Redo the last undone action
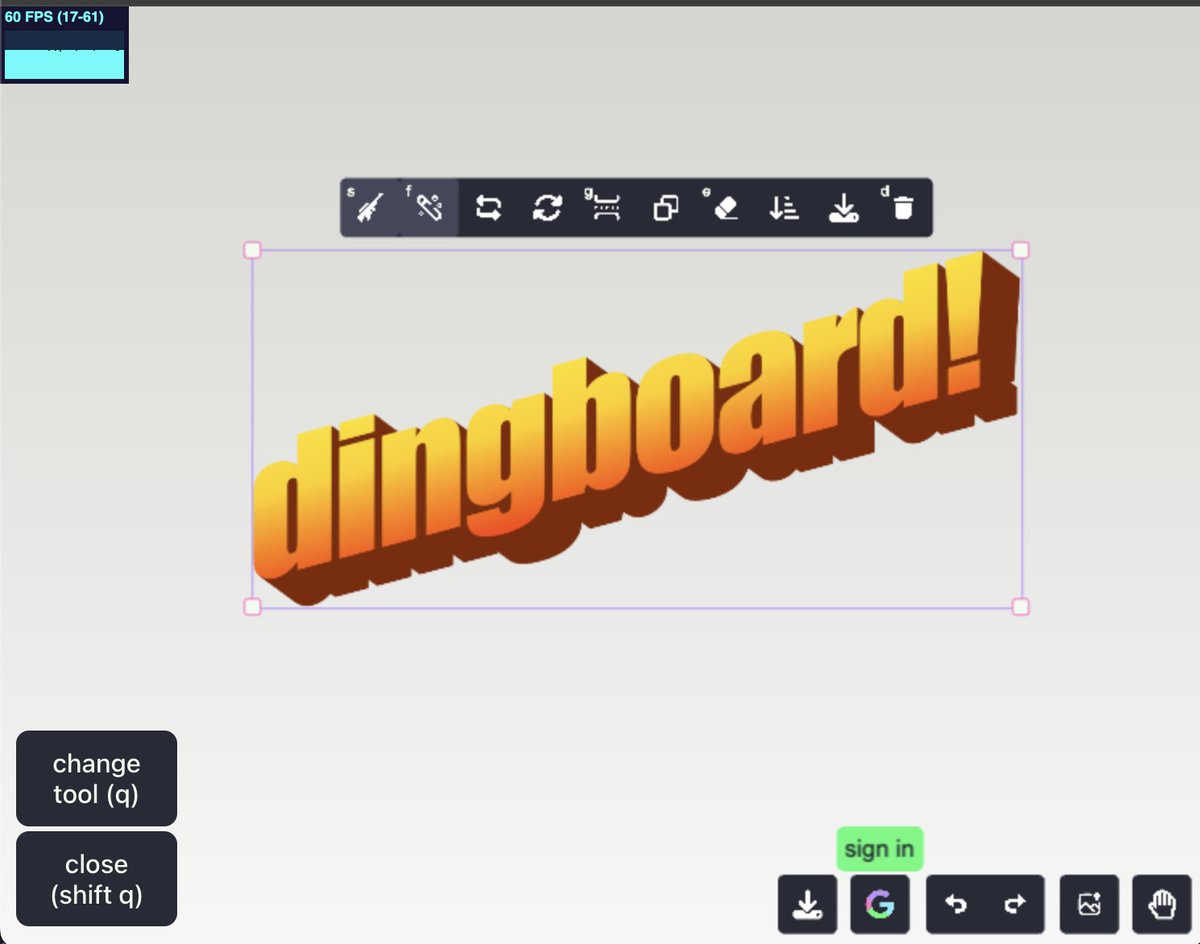The image size is (1200, 944). [x=1015, y=905]
